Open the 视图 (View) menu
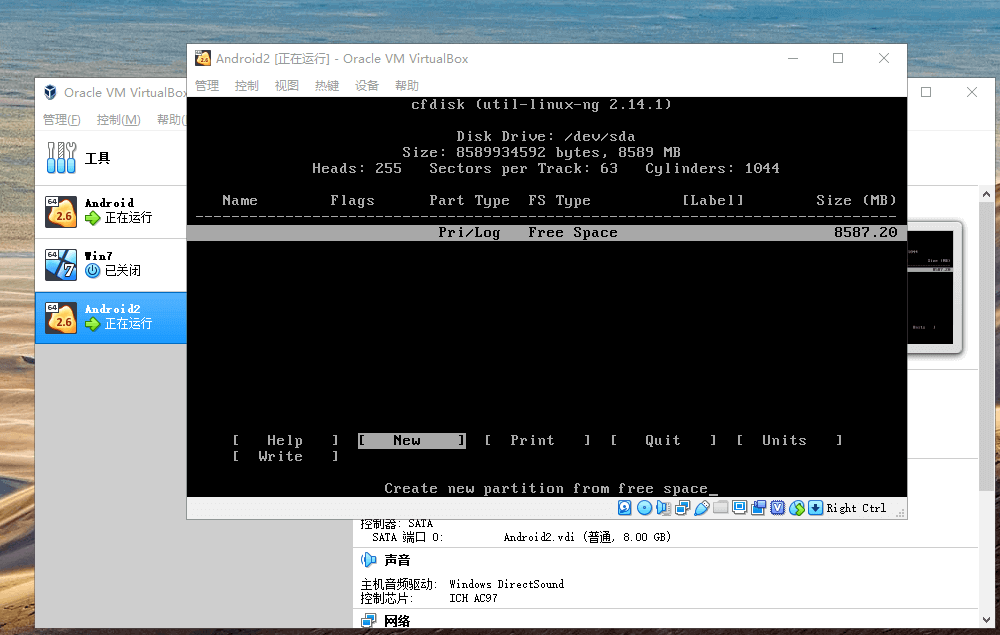 pos(287,86)
